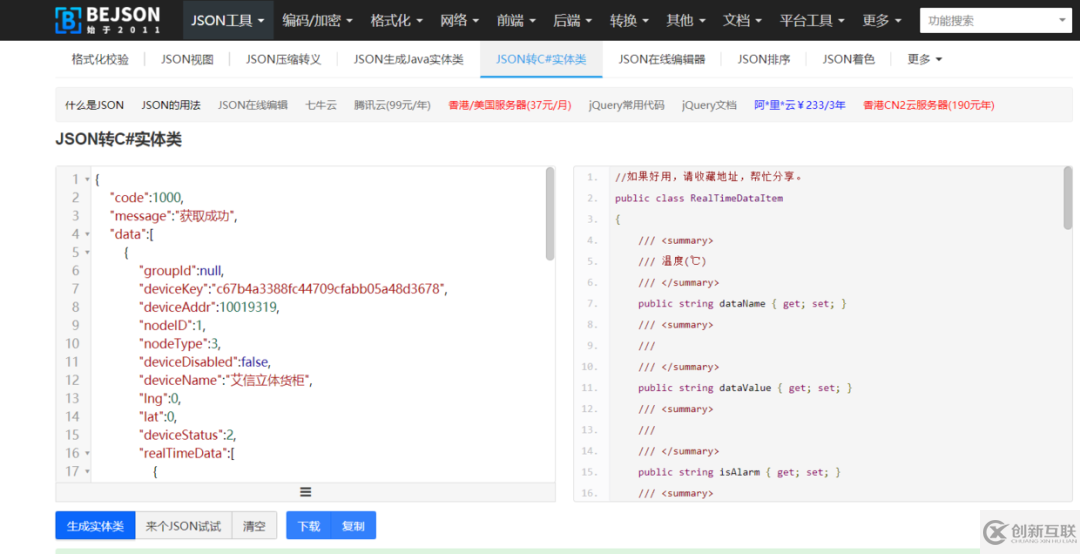
Task: Click the "code":1000 line
Action: click(x=147, y=198)
